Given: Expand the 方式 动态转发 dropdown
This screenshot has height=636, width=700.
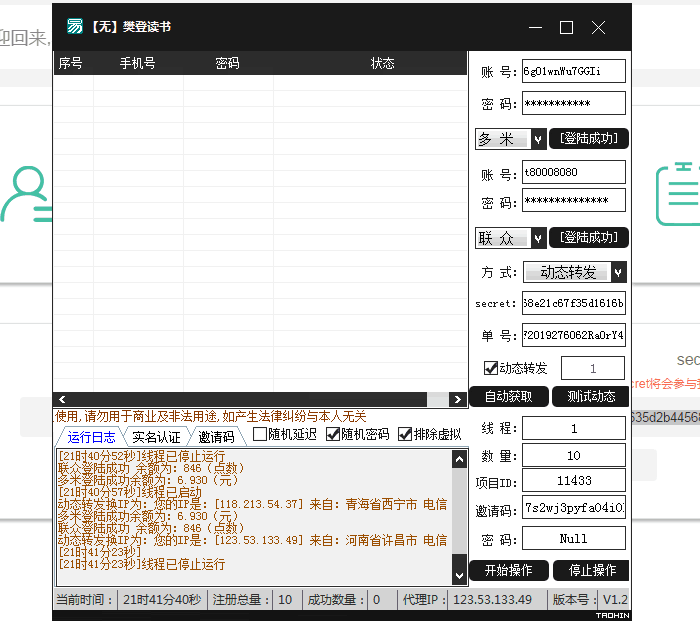Looking at the screenshot, I should 618,272.
